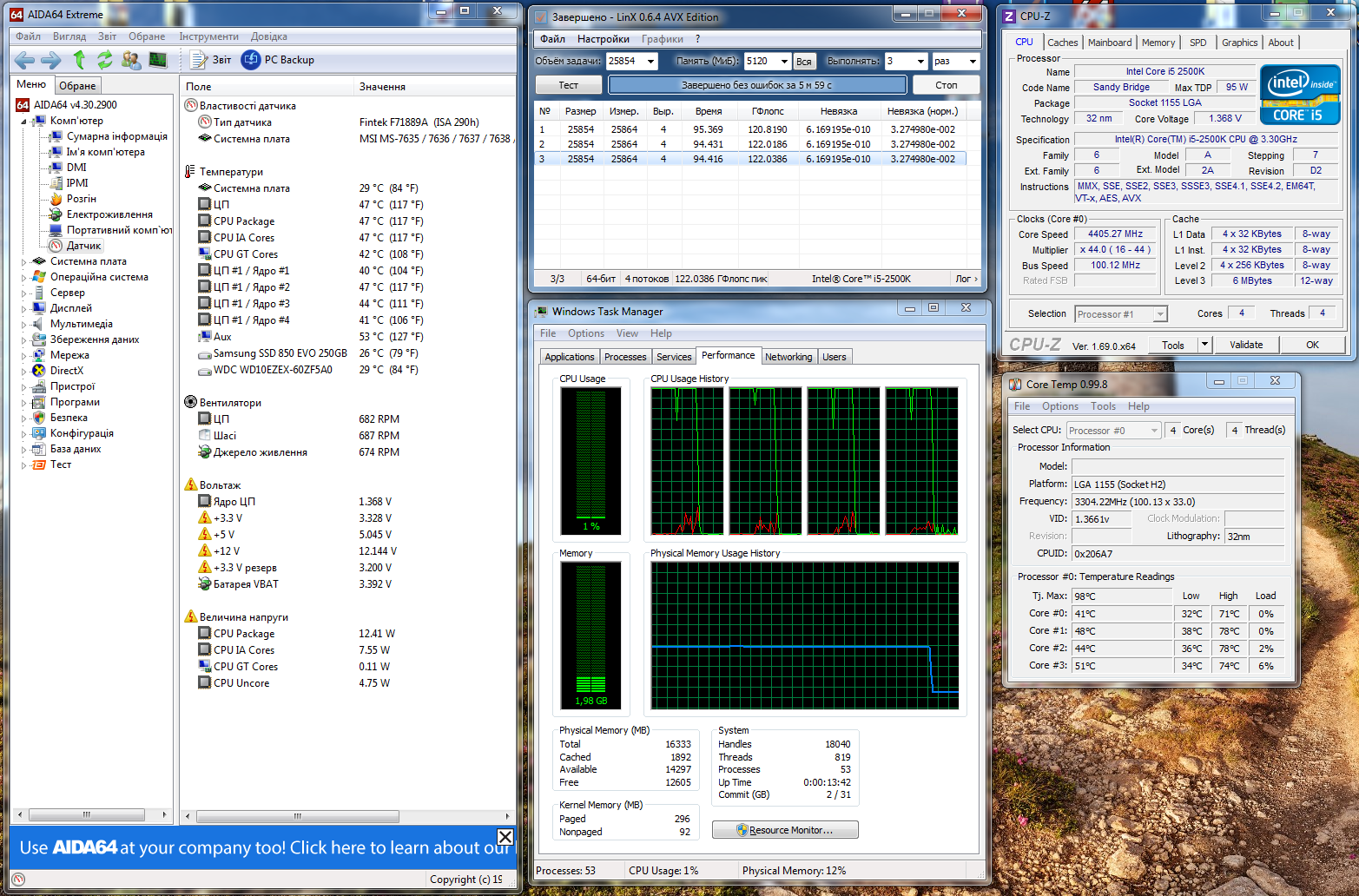Click the LinX completion progress bar

click(x=757, y=85)
